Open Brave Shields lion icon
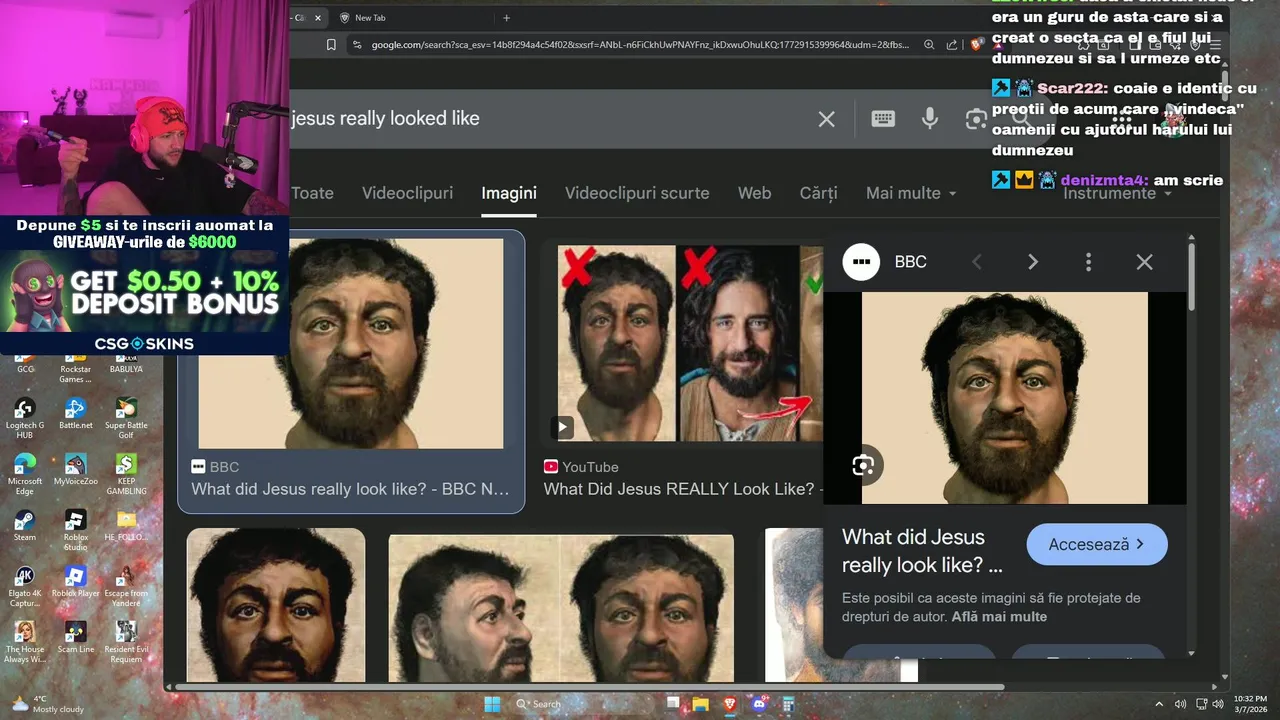Screen dimensions: 1280x720 pos(976,44)
